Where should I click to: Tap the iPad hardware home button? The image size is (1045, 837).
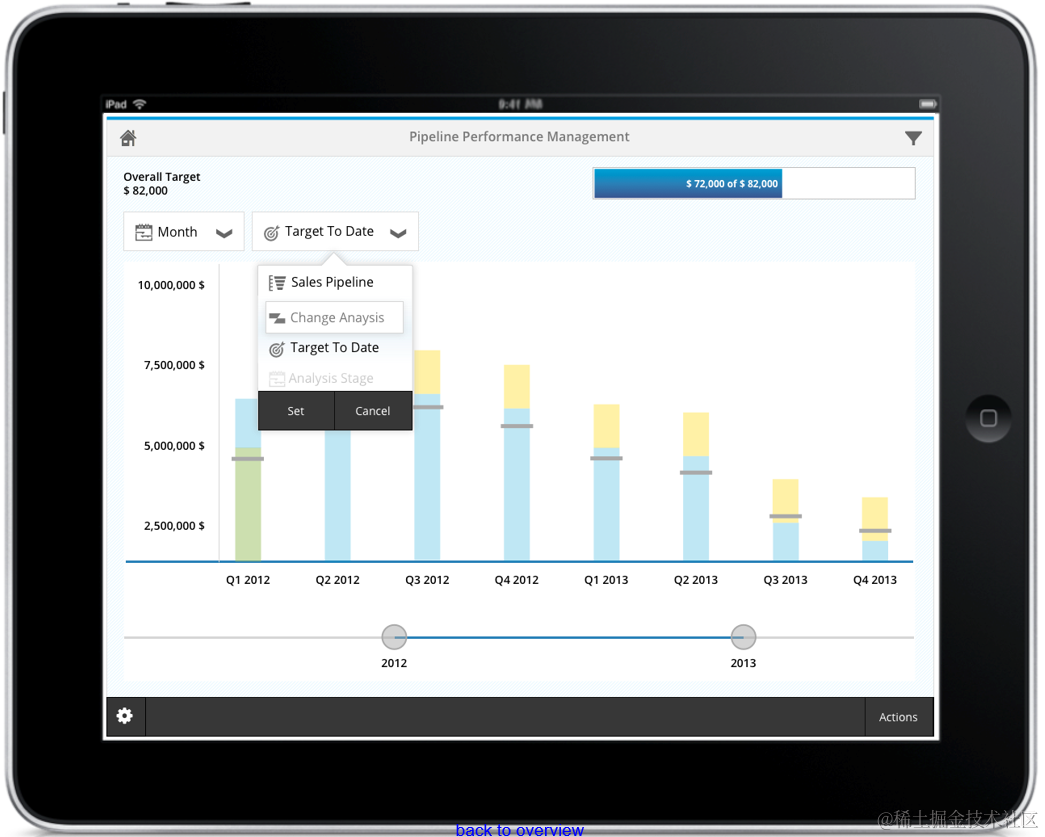click(988, 418)
